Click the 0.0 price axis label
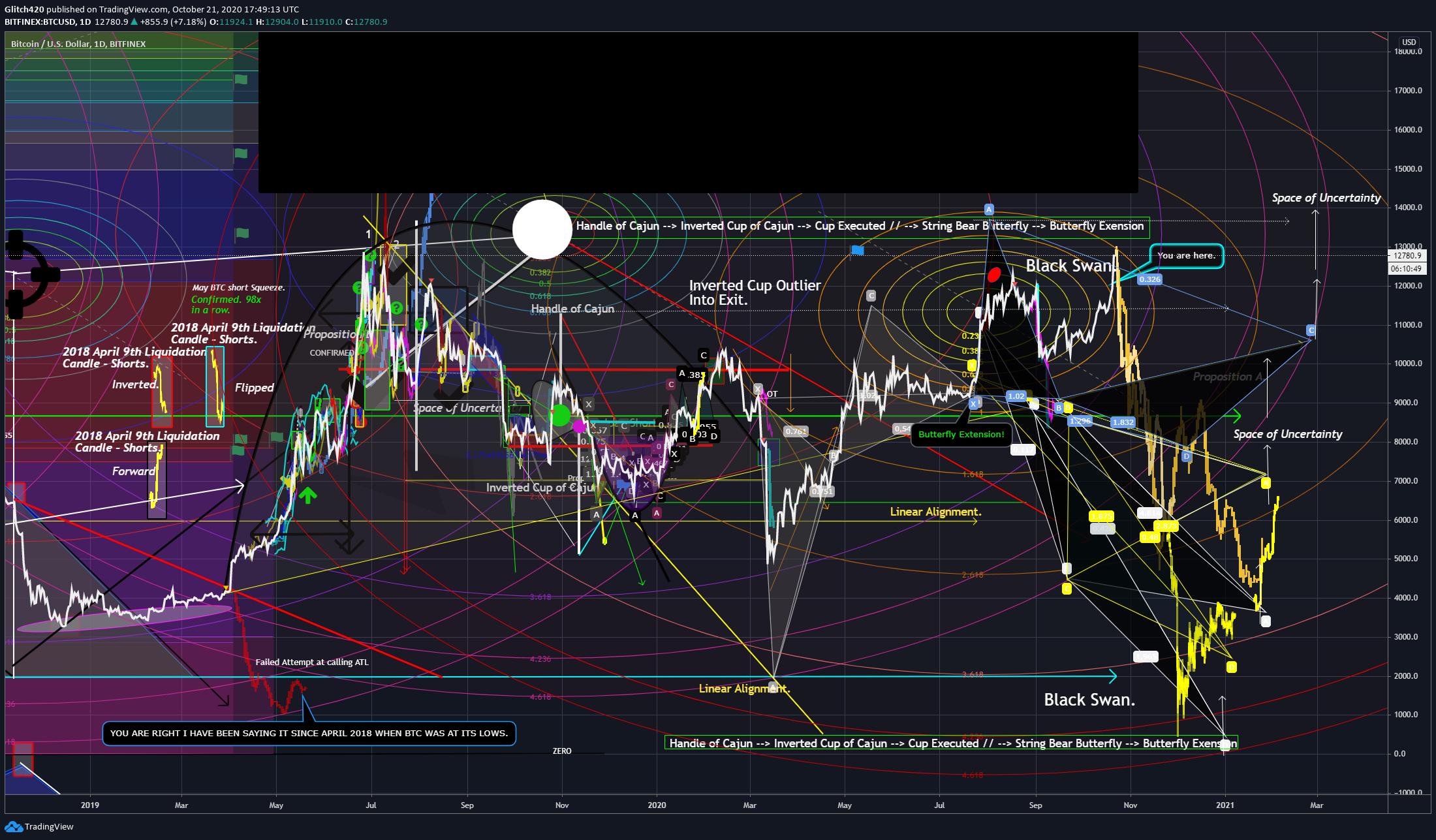The image size is (1436, 840). point(1399,754)
